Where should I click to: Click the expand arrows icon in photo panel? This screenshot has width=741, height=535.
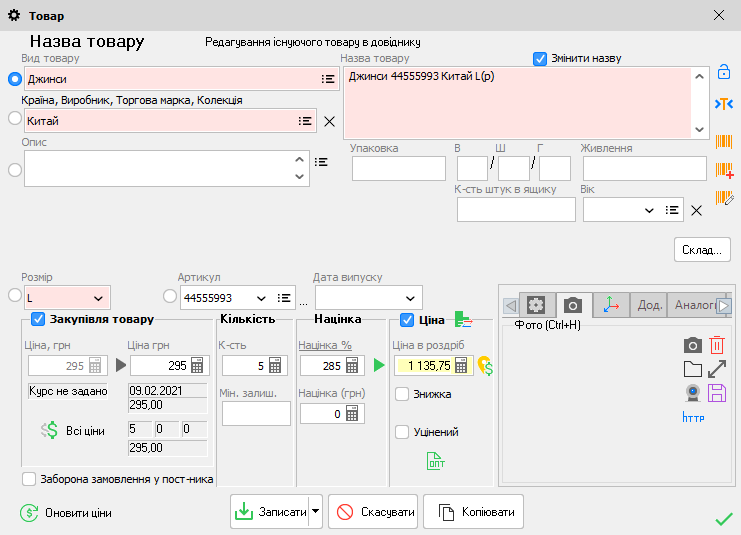[716, 369]
